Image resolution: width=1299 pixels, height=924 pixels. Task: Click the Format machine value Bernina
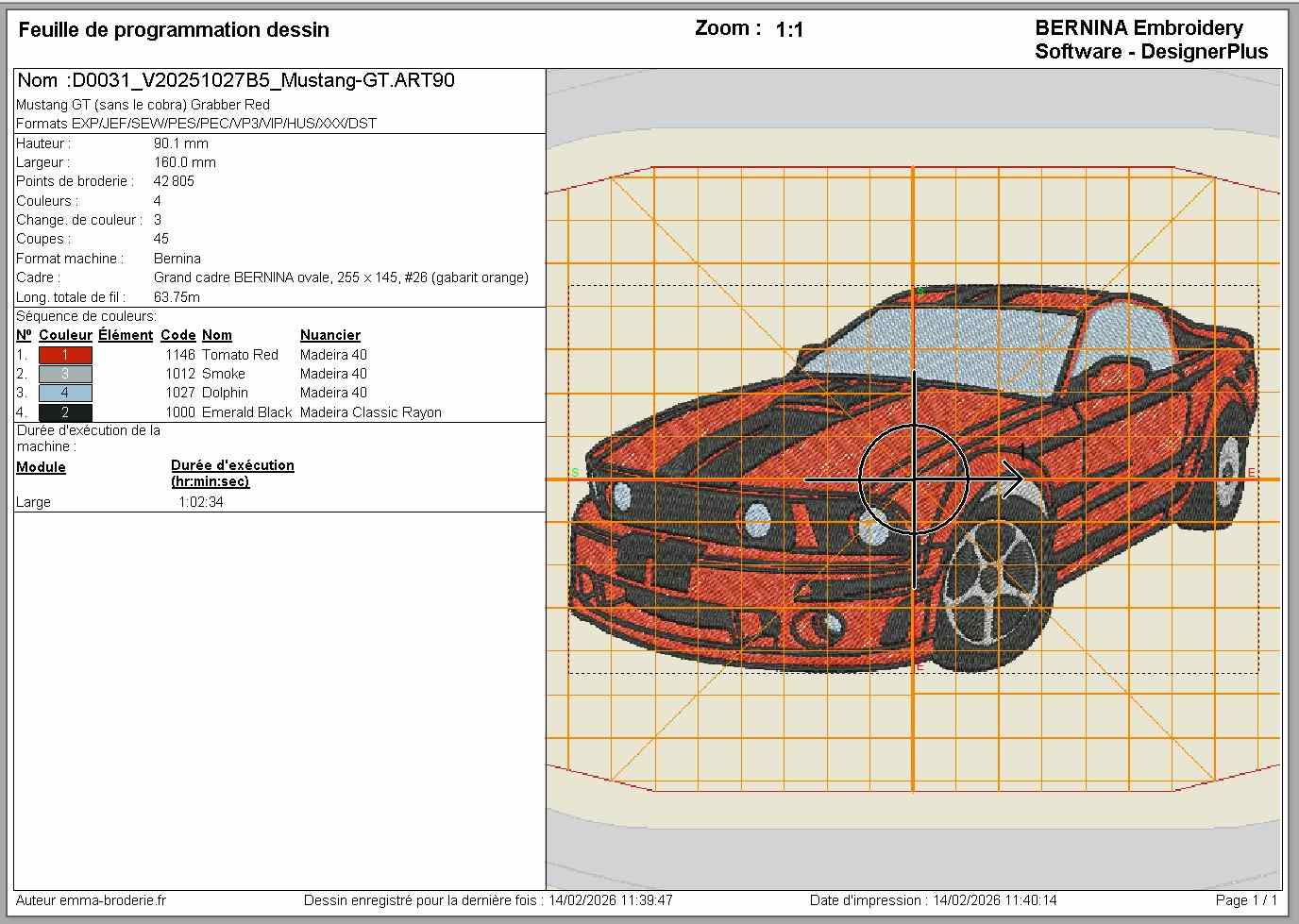click(177, 259)
